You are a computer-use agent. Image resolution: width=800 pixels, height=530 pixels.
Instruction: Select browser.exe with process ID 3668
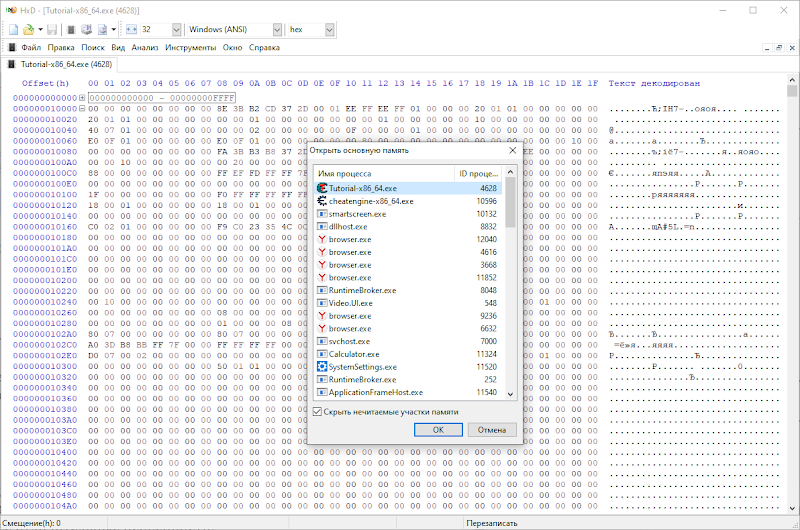408,265
